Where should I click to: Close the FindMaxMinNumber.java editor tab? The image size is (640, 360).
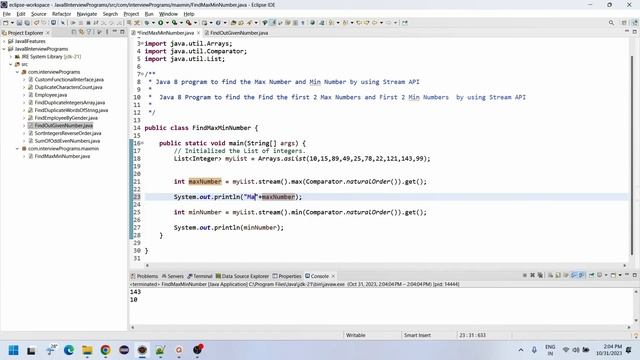tap(198, 33)
